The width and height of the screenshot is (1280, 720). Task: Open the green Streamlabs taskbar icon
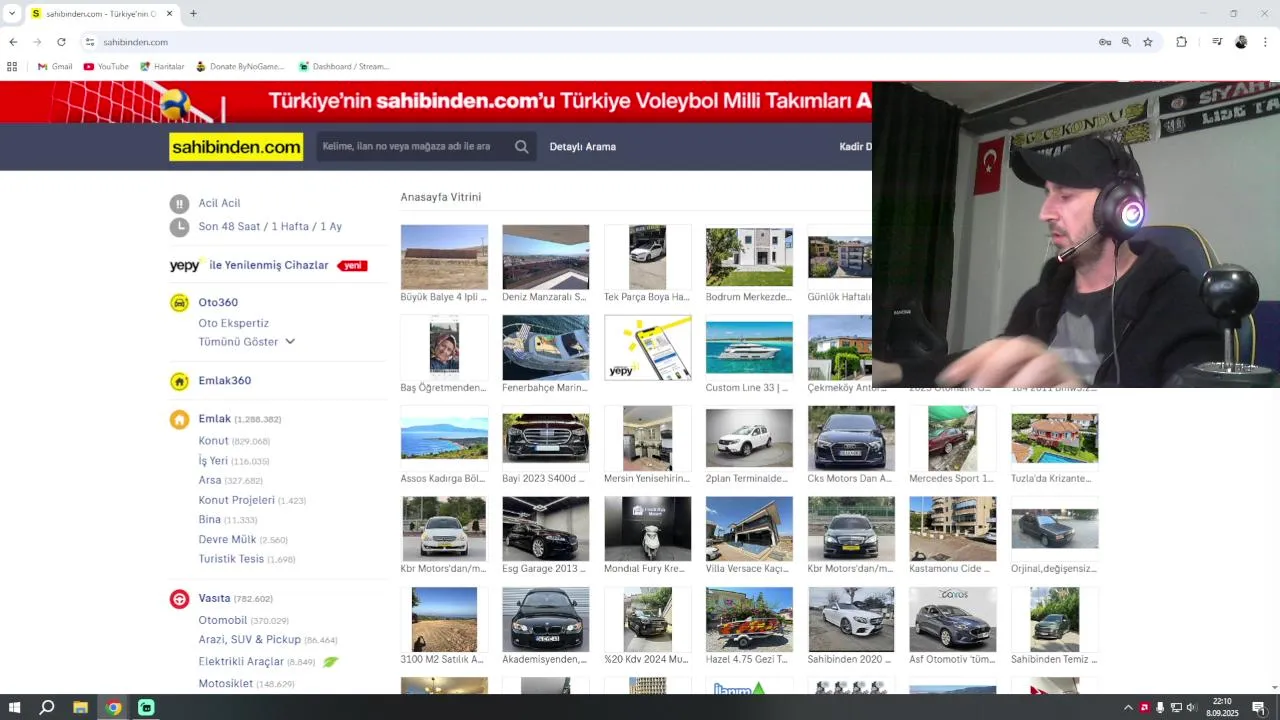(146, 708)
